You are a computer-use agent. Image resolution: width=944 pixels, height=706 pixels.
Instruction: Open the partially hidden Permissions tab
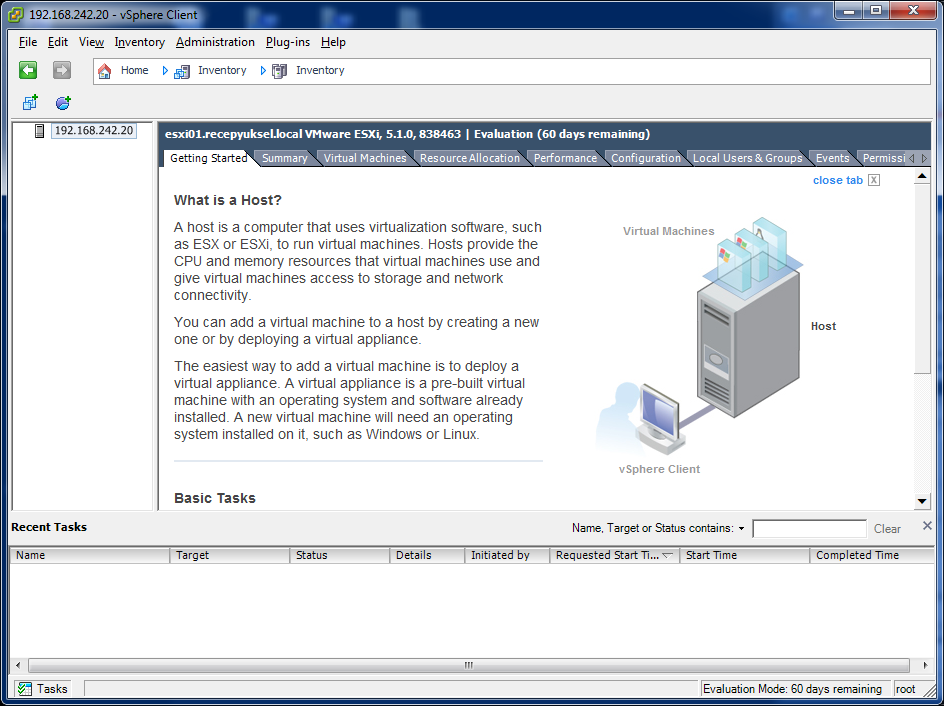coord(883,158)
